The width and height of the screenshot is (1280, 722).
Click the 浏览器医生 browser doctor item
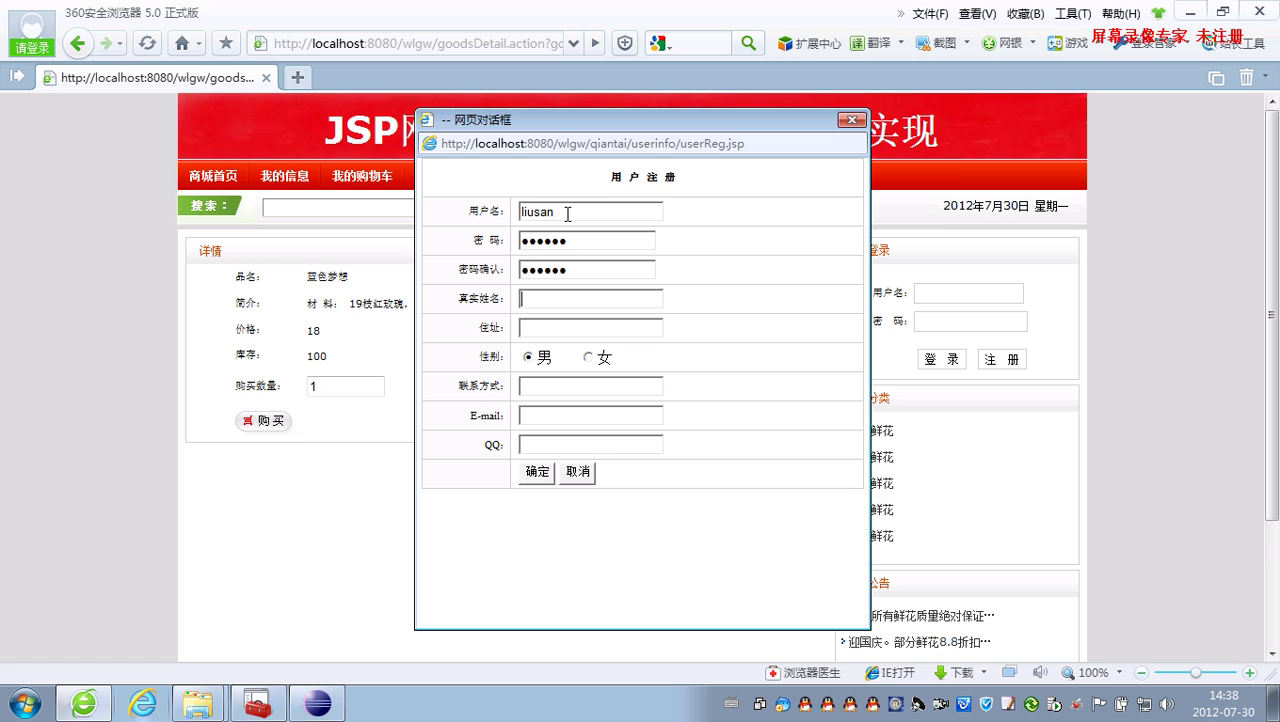[x=803, y=673]
